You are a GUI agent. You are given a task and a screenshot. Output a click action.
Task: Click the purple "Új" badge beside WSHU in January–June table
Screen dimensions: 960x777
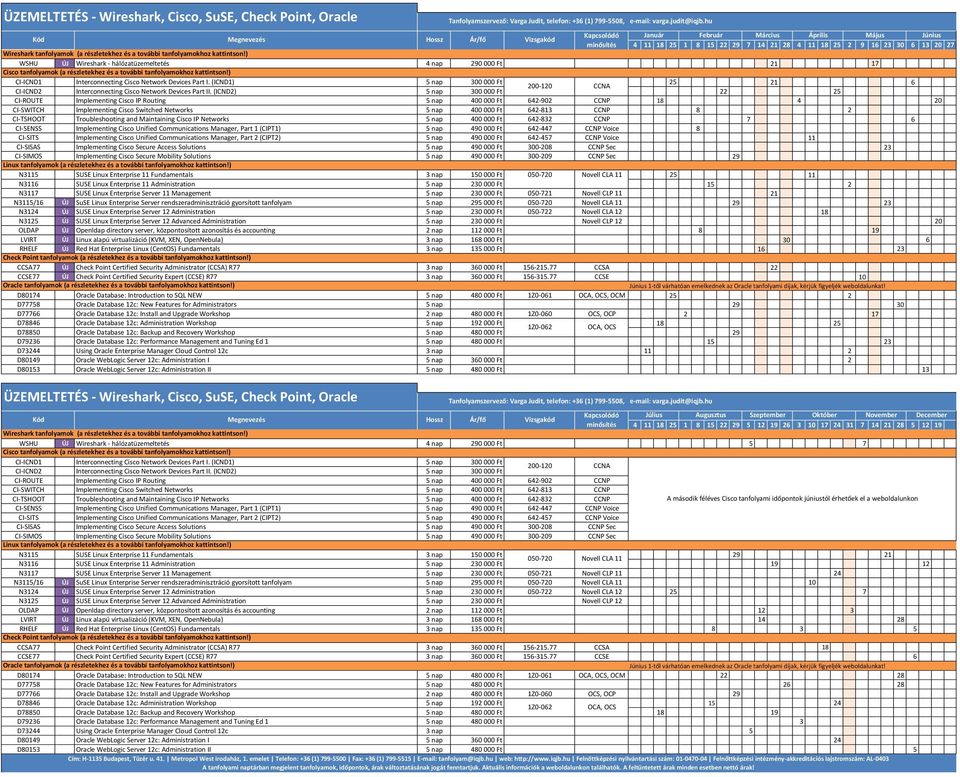coord(64,63)
